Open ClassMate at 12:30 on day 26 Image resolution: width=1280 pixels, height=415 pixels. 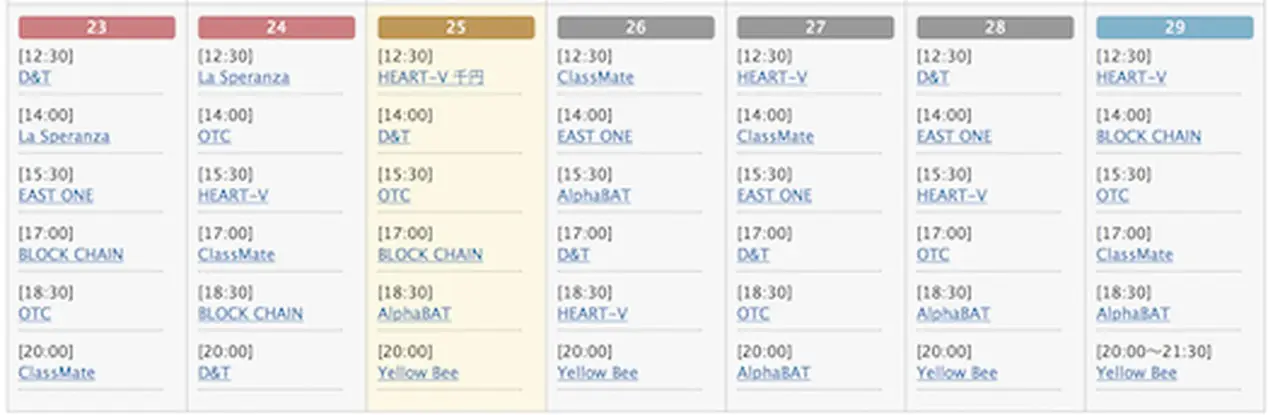596,77
